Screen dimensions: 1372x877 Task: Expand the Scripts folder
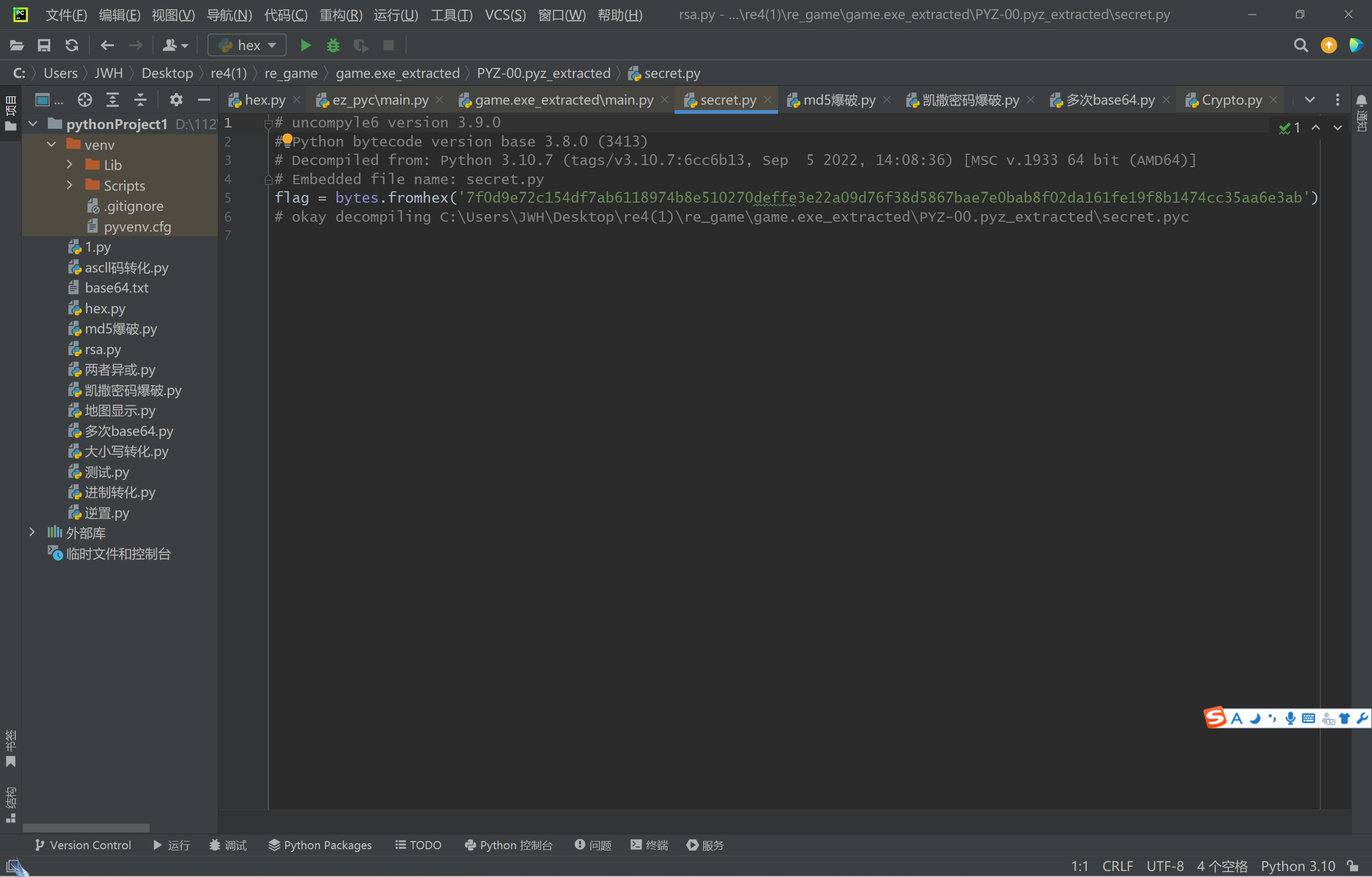70,185
